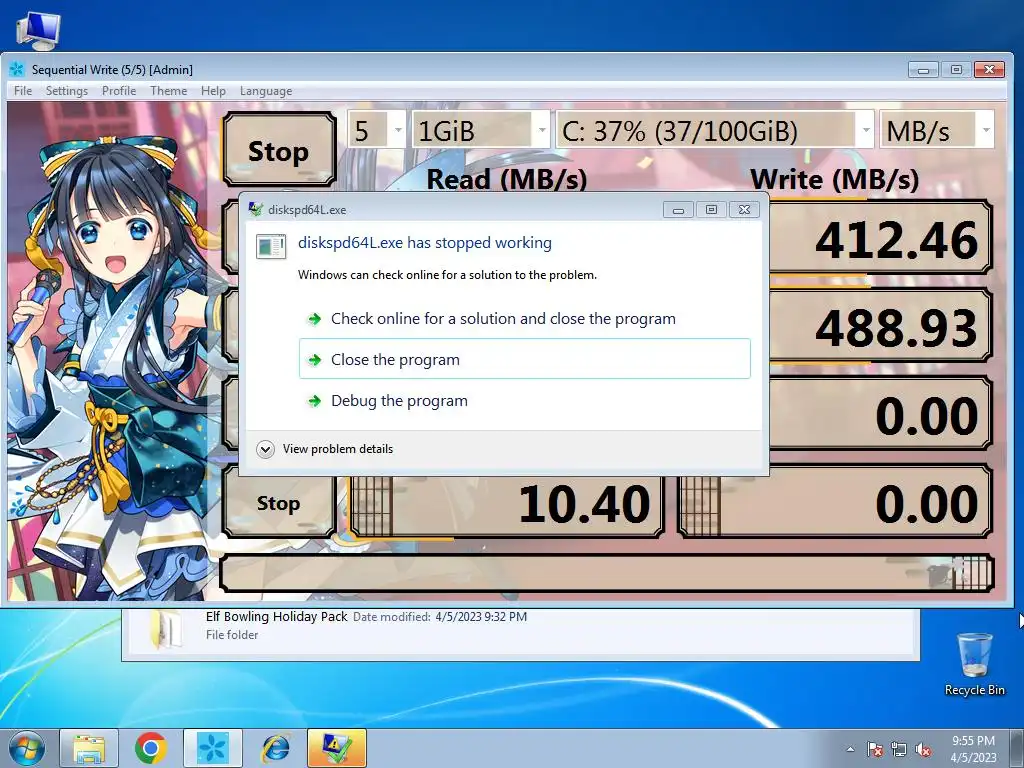Open the drive dropdown showing C: 37%

[714, 131]
